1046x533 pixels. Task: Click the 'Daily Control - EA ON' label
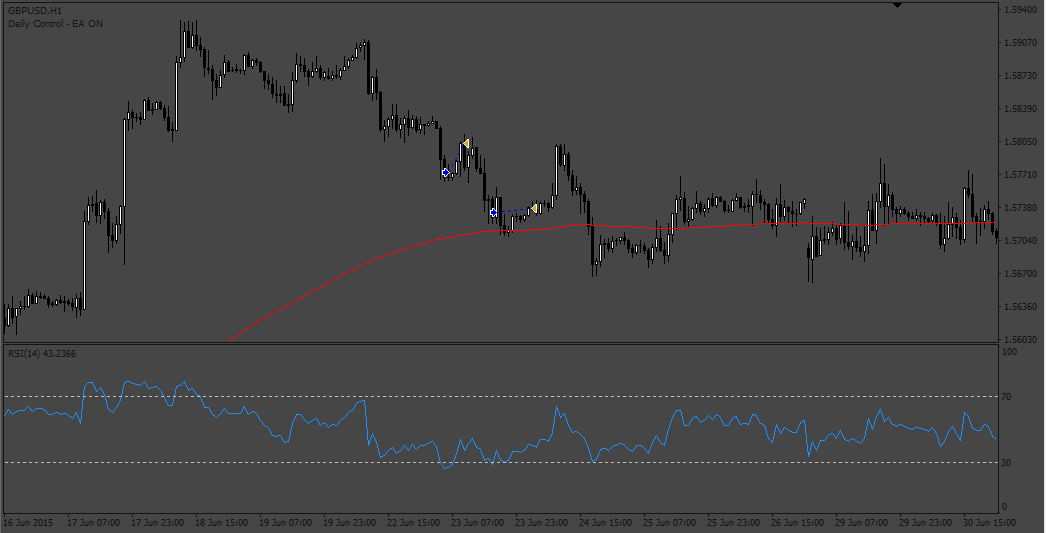[x=55, y=24]
